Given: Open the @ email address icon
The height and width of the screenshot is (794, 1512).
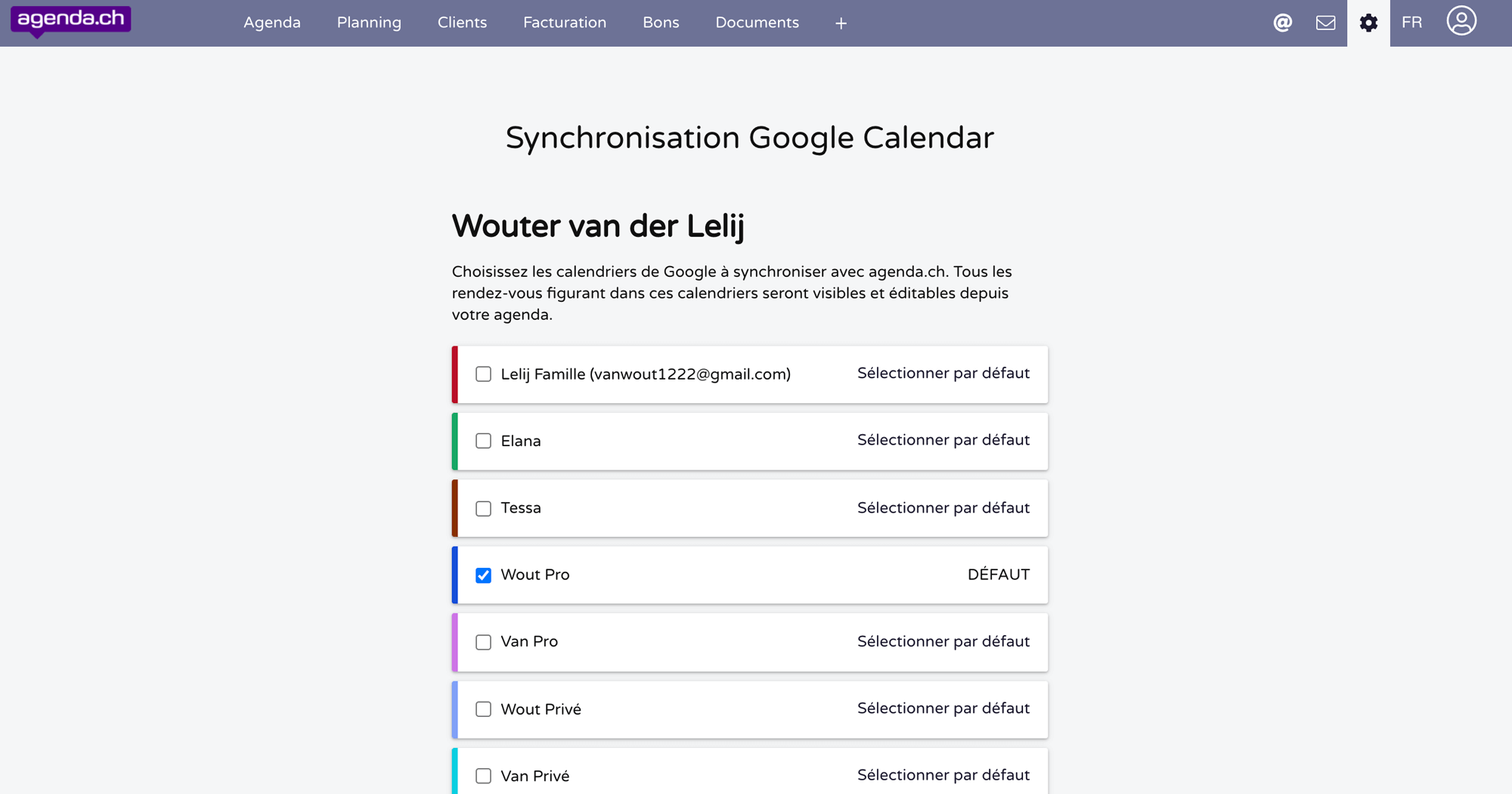Looking at the screenshot, I should click(1282, 23).
